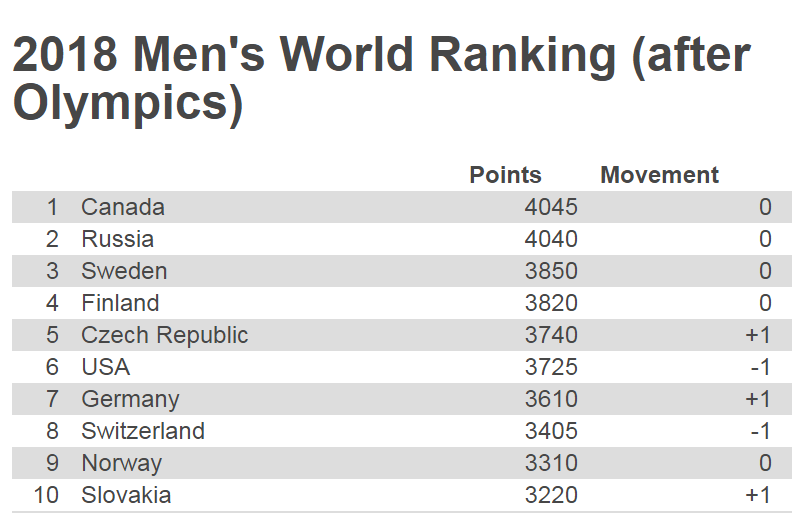Select Czech Republic in the table

[x=165, y=335]
